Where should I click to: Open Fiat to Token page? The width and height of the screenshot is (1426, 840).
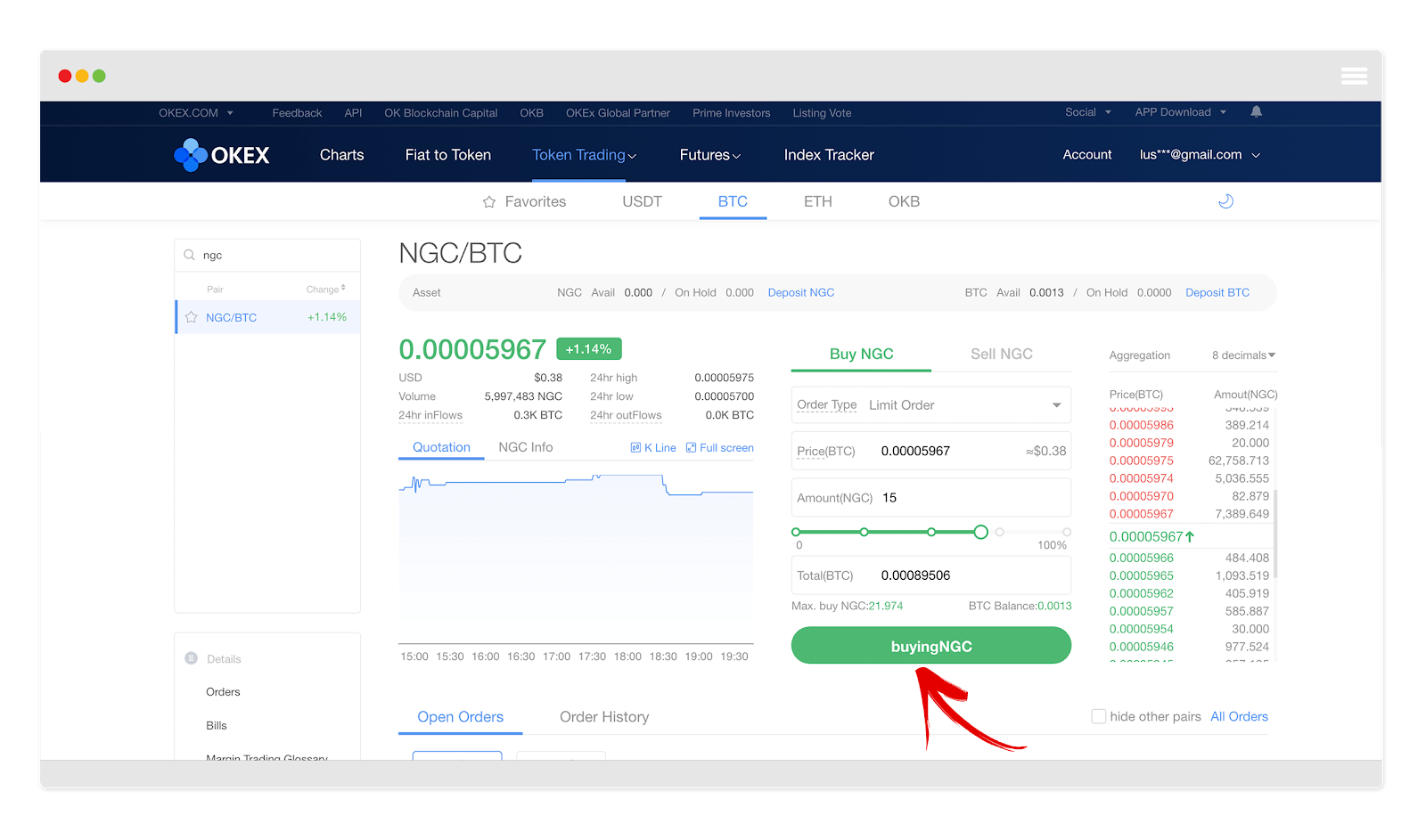(448, 155)
